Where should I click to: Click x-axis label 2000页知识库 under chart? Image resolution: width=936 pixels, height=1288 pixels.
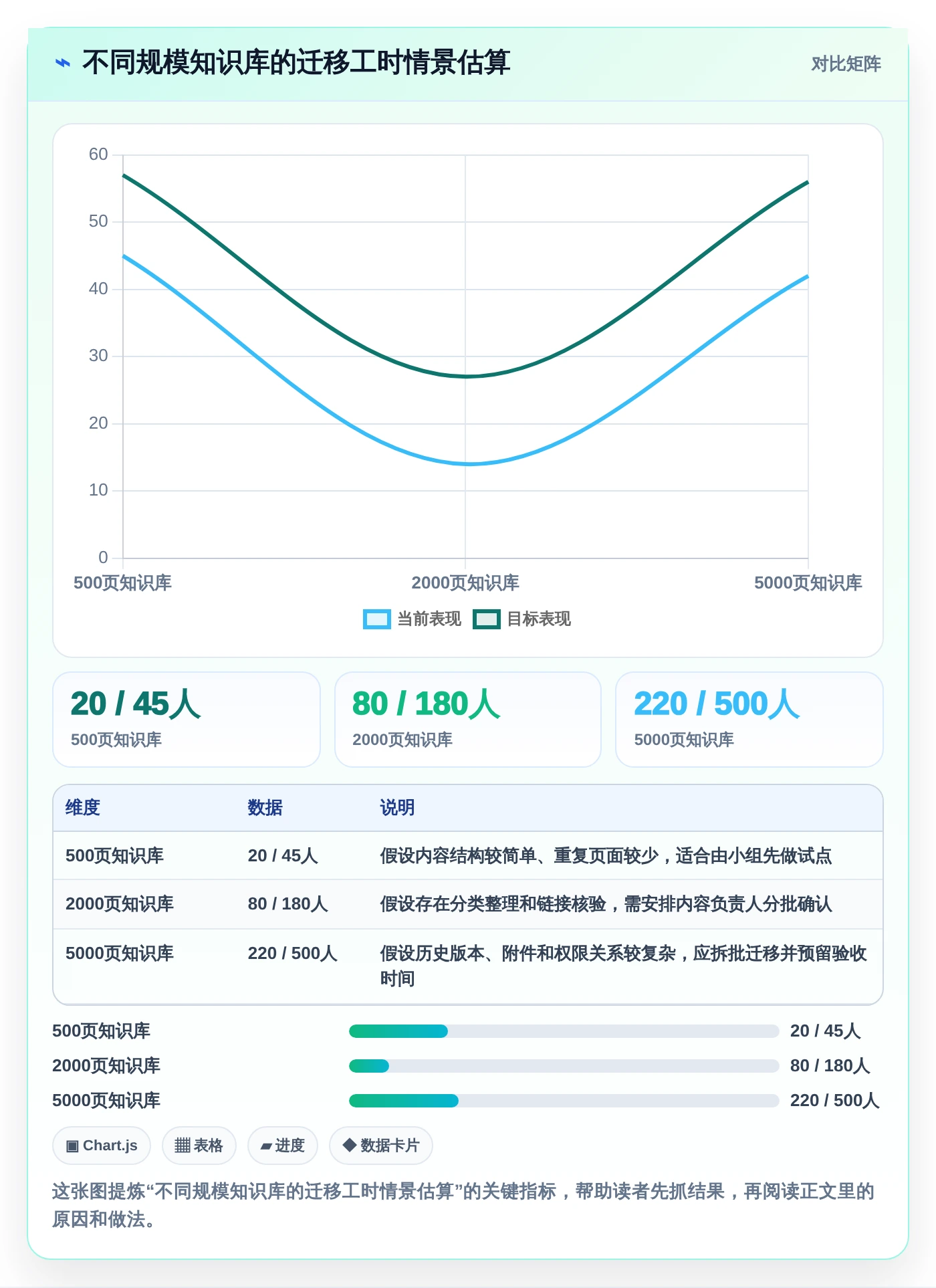[x=465, y=583]
